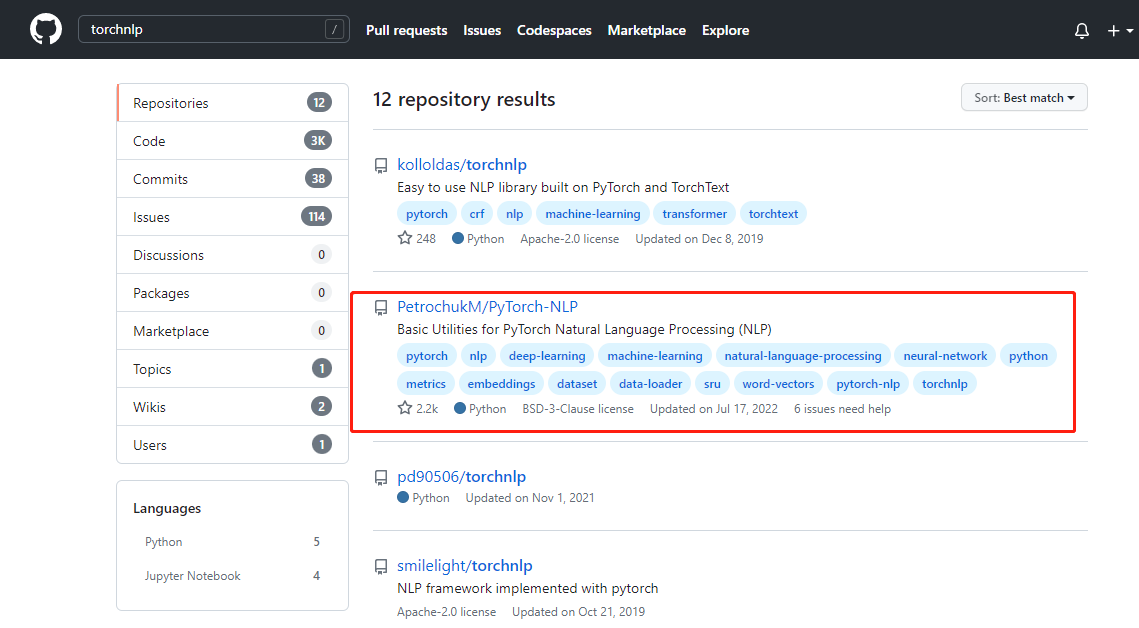The height and width of the screenshot is (628, 1139).
Task: Click the word-vectors topic tag
Action: [x=778, y=383]
